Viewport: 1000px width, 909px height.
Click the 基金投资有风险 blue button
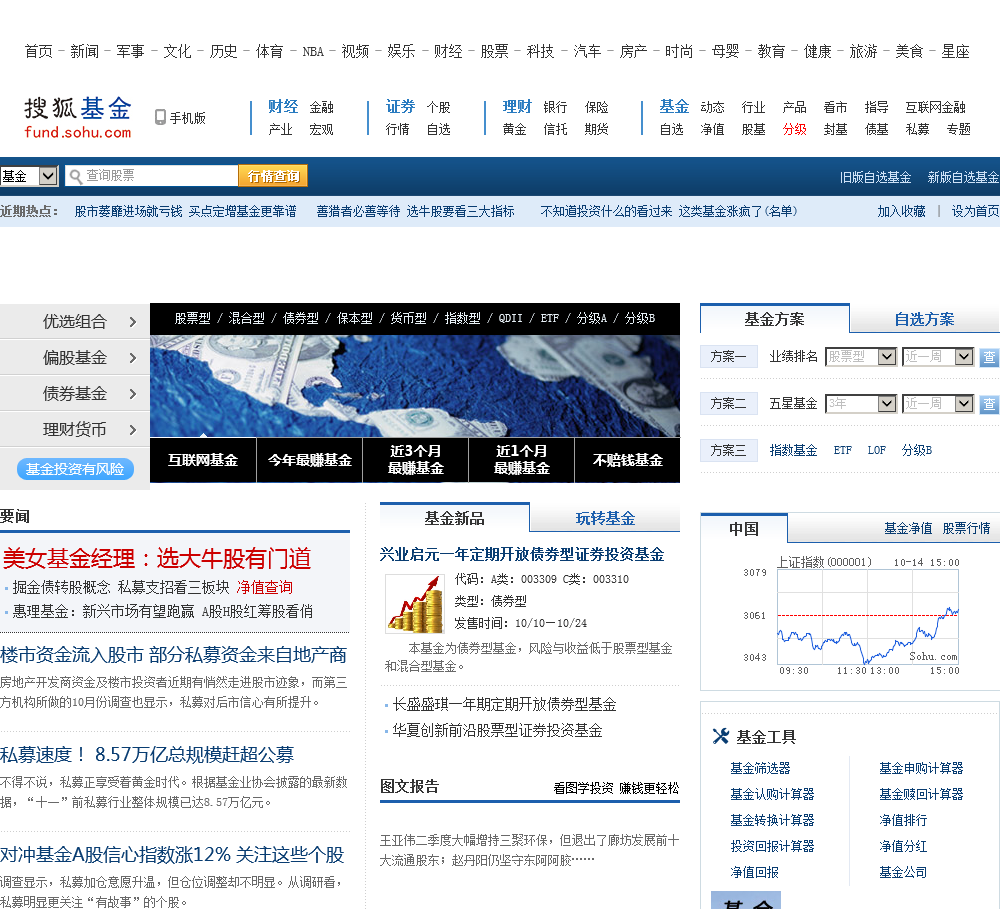tap(75, 469)
